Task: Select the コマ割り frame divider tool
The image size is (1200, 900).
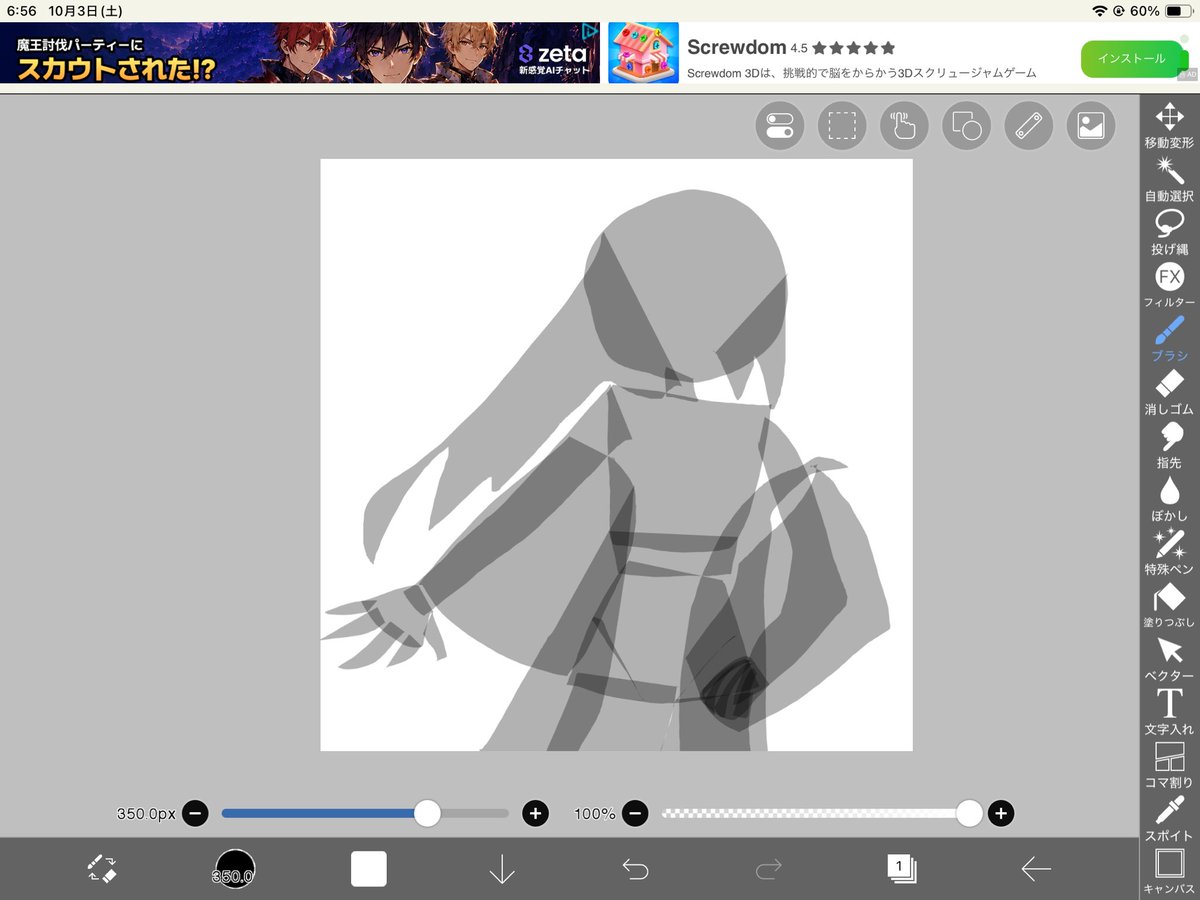Action: (1169, 766)
